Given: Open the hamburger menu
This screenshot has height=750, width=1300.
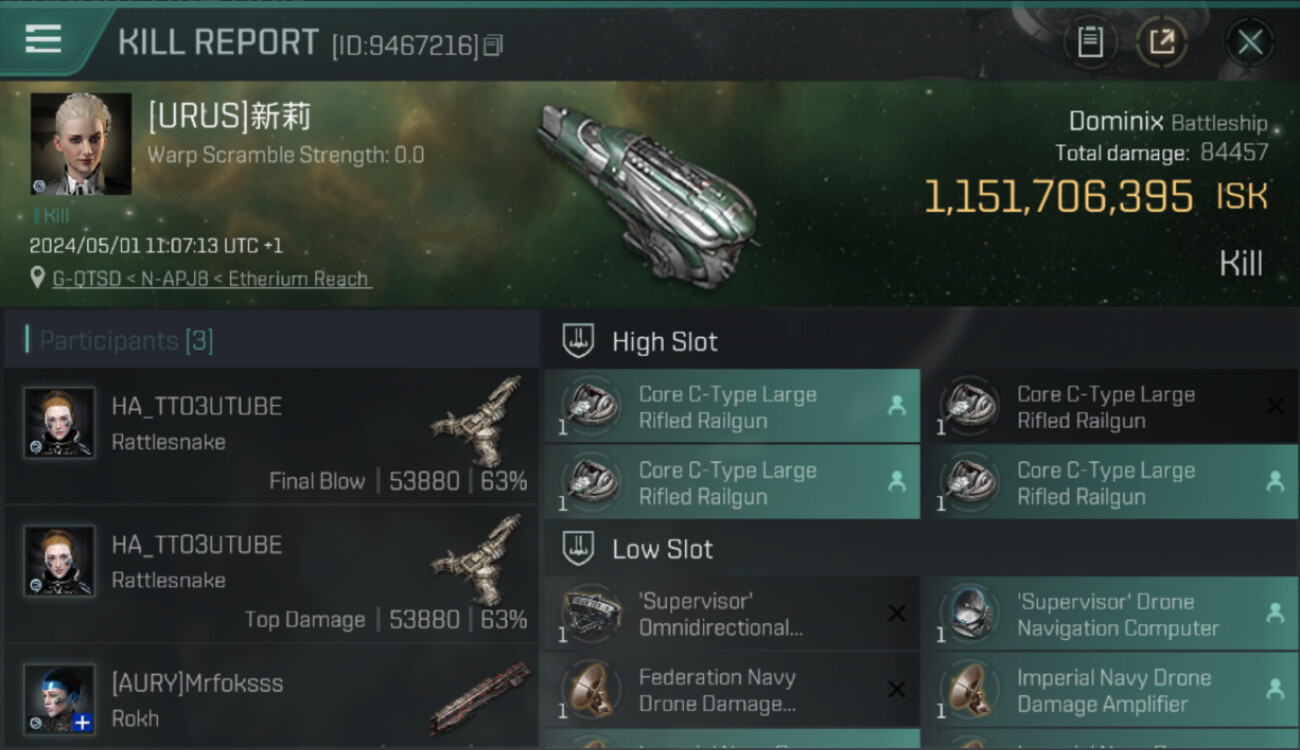Looking at the screenshot, I should click(x=43, y=40).
